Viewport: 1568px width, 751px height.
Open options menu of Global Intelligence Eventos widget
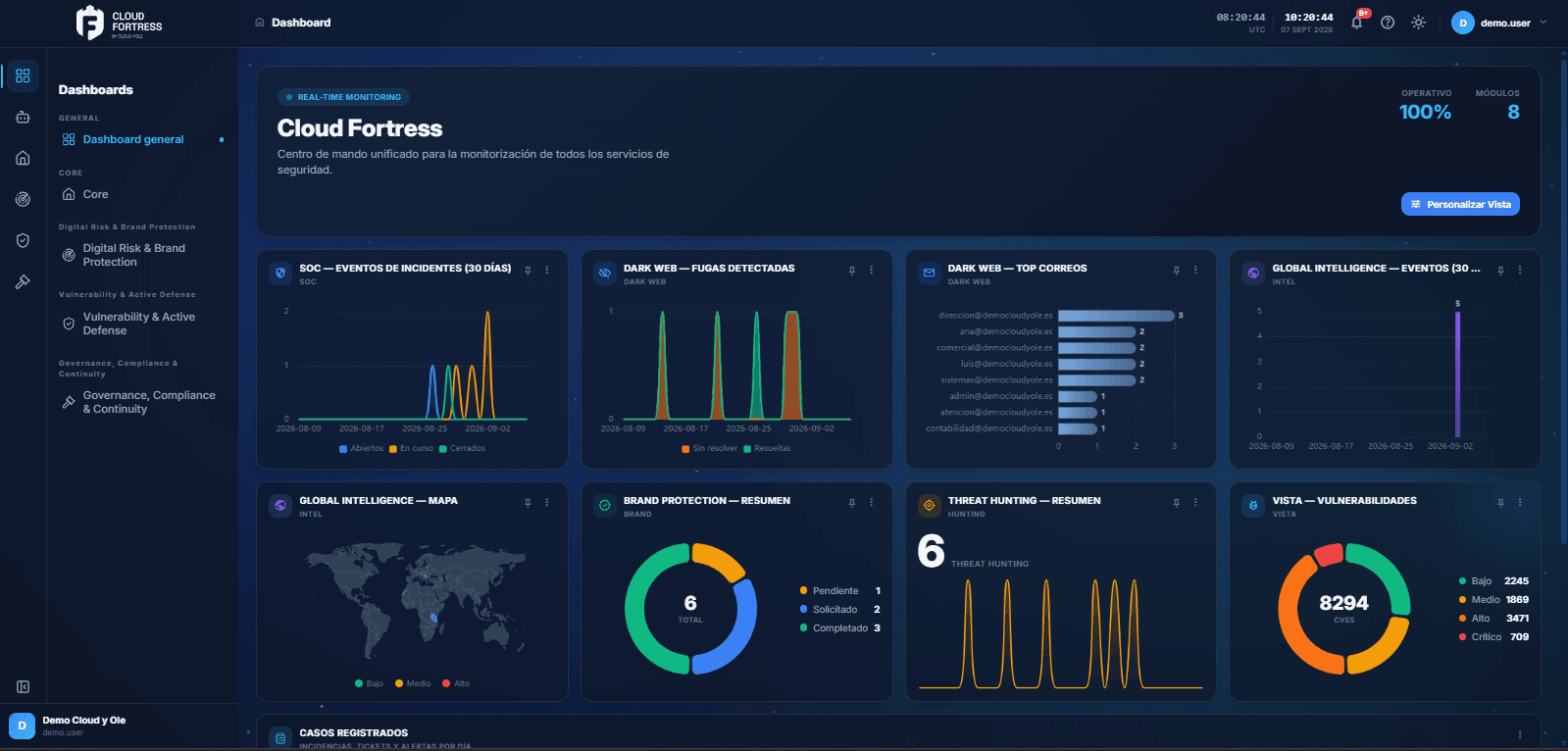(x=1520, y=271)
